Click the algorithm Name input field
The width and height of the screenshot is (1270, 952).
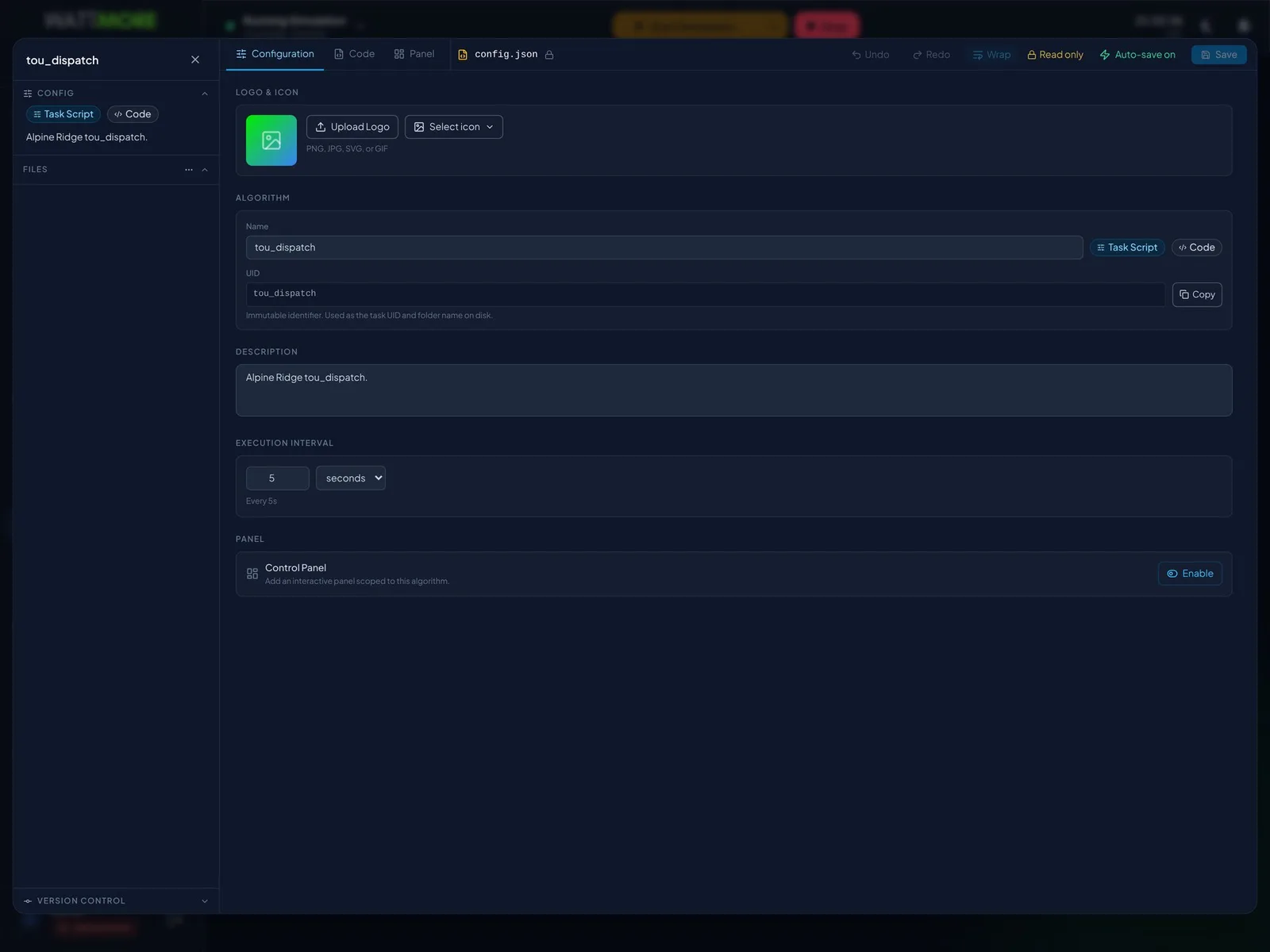click(x=664, y=248)
